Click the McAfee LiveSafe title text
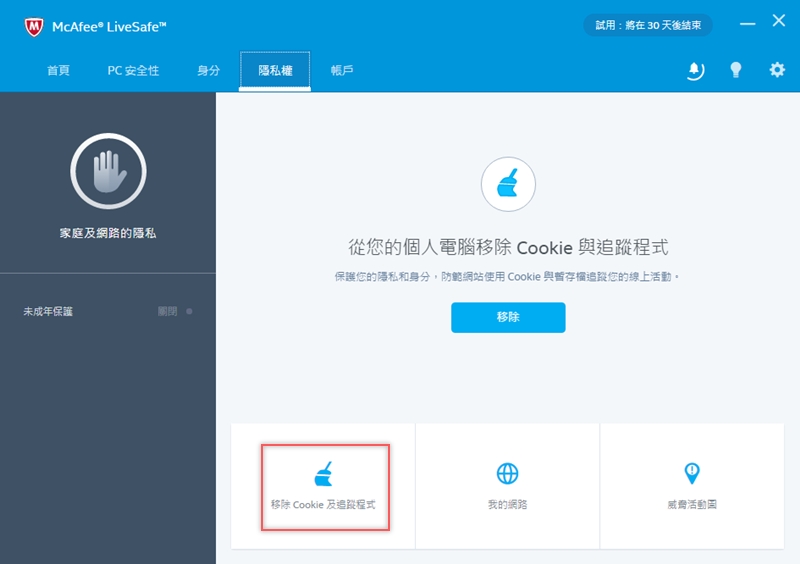 [109, 27]
